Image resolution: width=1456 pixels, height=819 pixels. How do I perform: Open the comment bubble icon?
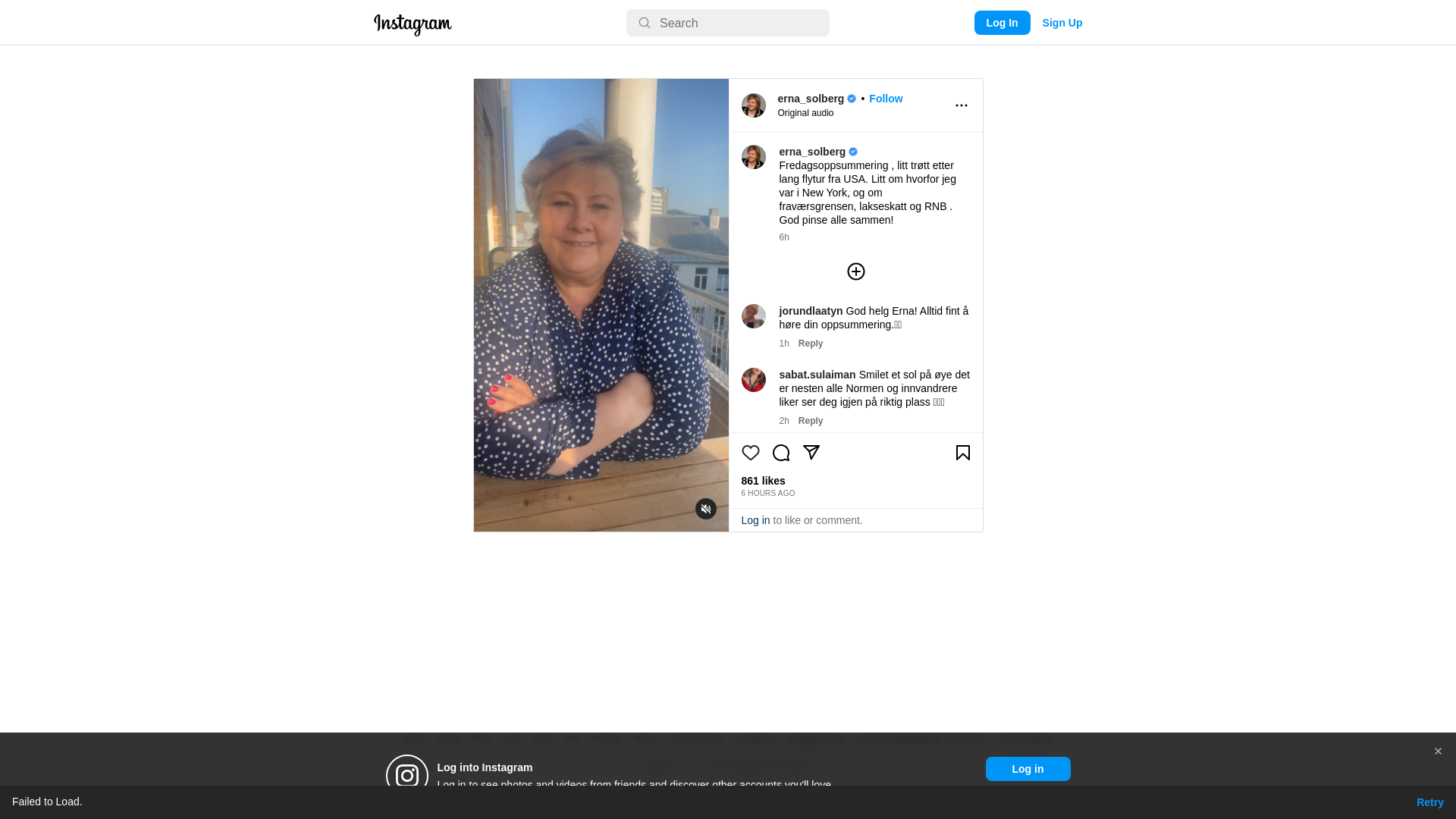coord(781,453)
